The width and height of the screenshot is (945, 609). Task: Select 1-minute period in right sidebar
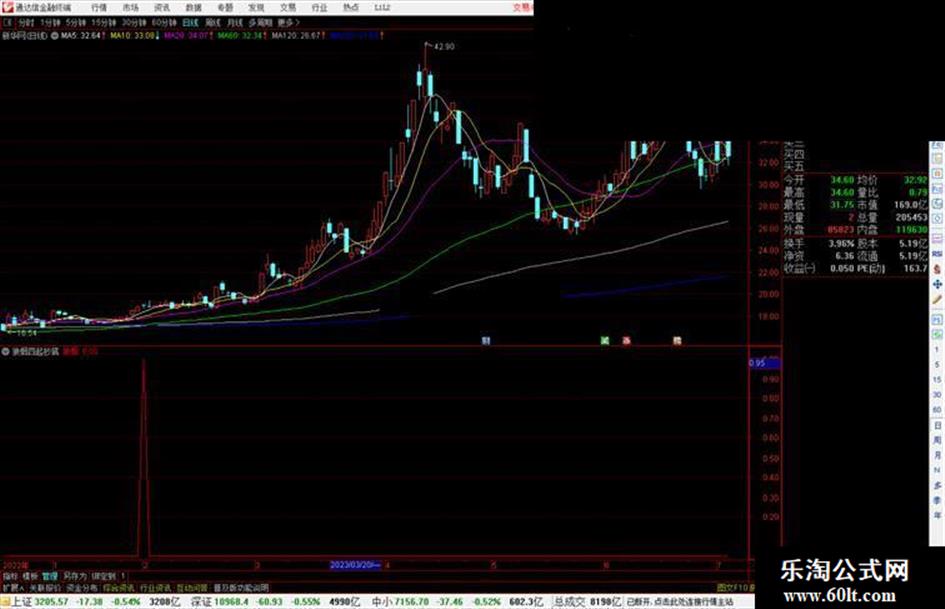pyautogui.click(x=937, y=350)
